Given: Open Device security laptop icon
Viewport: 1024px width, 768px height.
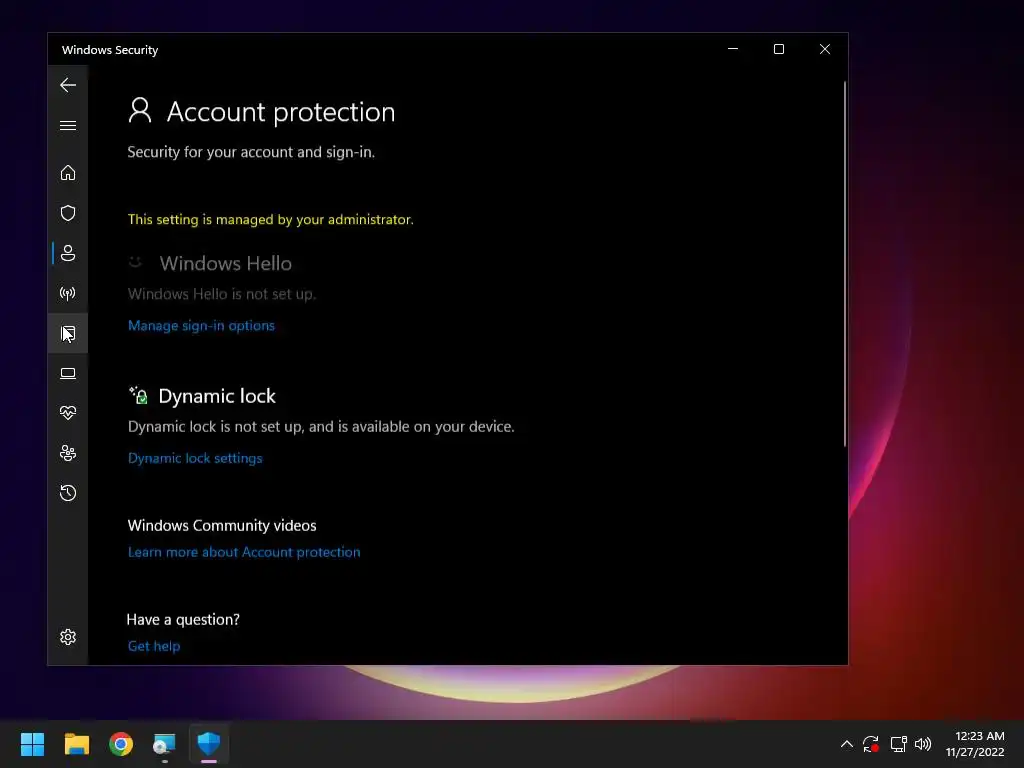Looking at the screenshot, I should 68,373.
